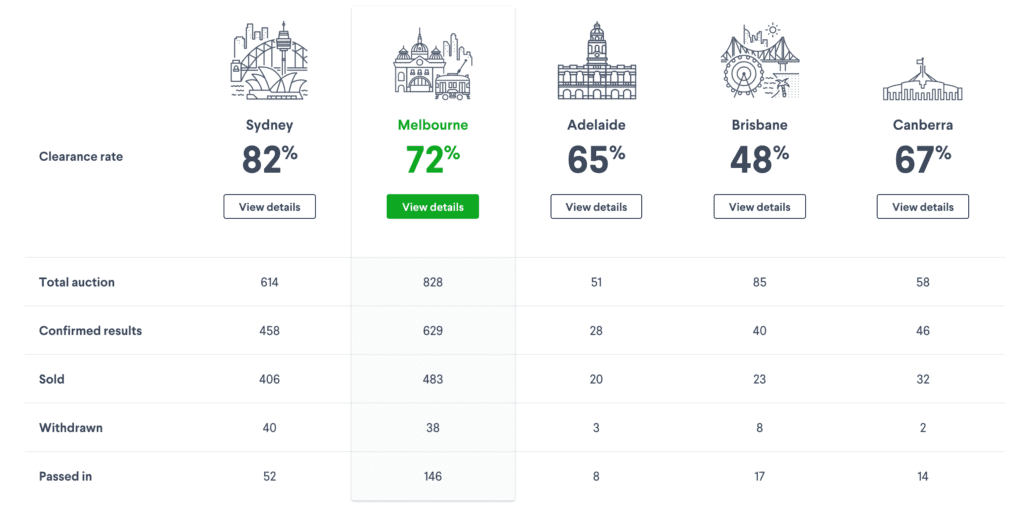
Task: Open View details for Canberra
Action: click(923, 206)
